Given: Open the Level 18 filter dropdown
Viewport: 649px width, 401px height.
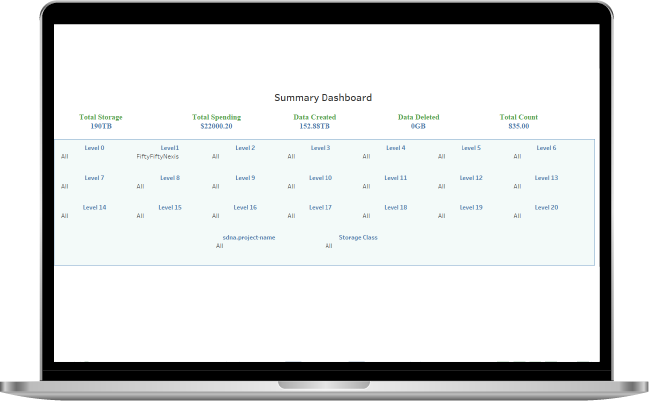Looking at the screenshot, I should pyautogui.click(x=366, y=216).
